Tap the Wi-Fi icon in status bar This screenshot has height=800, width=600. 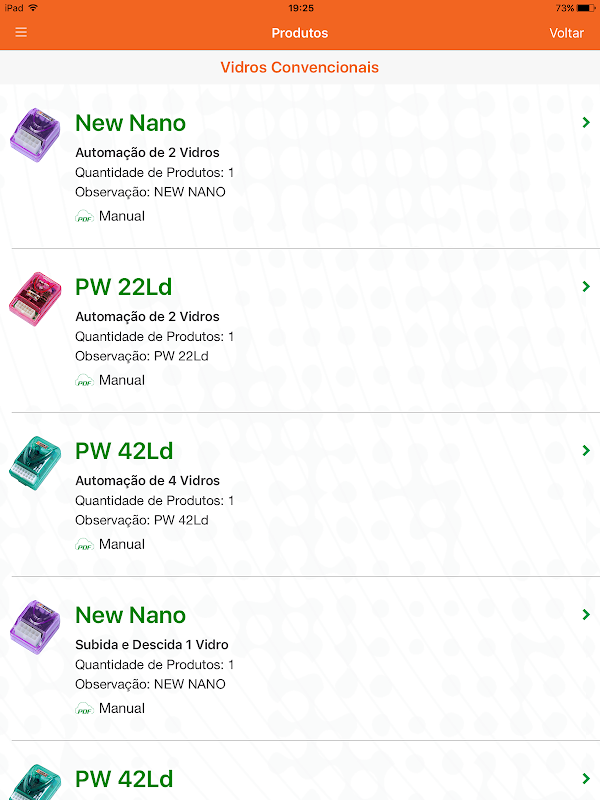[x=33, y=7]
